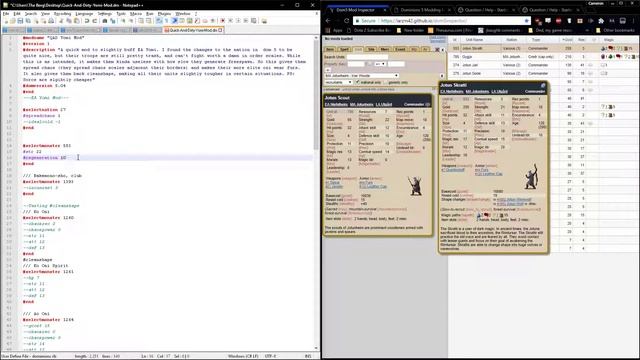Click the Find binoculars icon in Notepad++

[104, 20]
